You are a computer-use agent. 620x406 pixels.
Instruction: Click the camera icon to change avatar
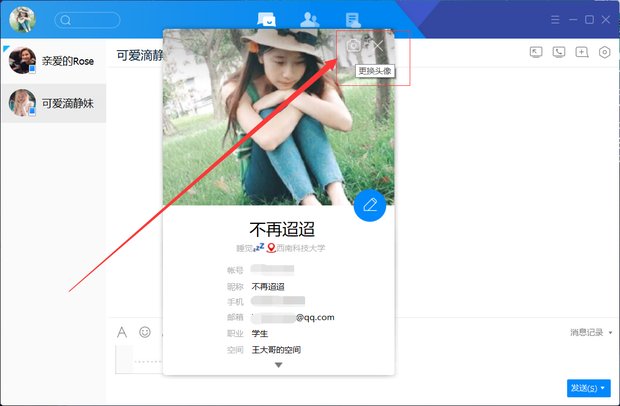click(x=353, y=45)
